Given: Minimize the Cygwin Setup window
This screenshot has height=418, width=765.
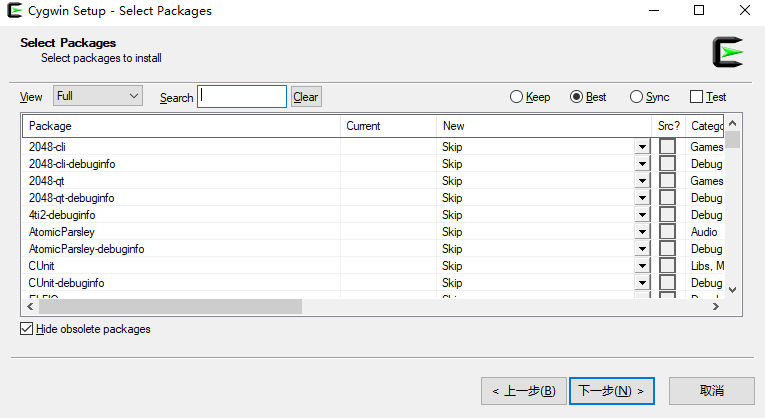Looking at the screenshot, I should (654, 10).
